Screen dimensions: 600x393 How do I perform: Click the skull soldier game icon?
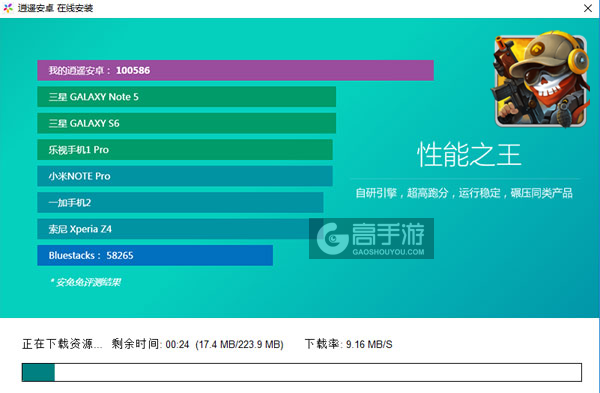click(x=541, y=80)
